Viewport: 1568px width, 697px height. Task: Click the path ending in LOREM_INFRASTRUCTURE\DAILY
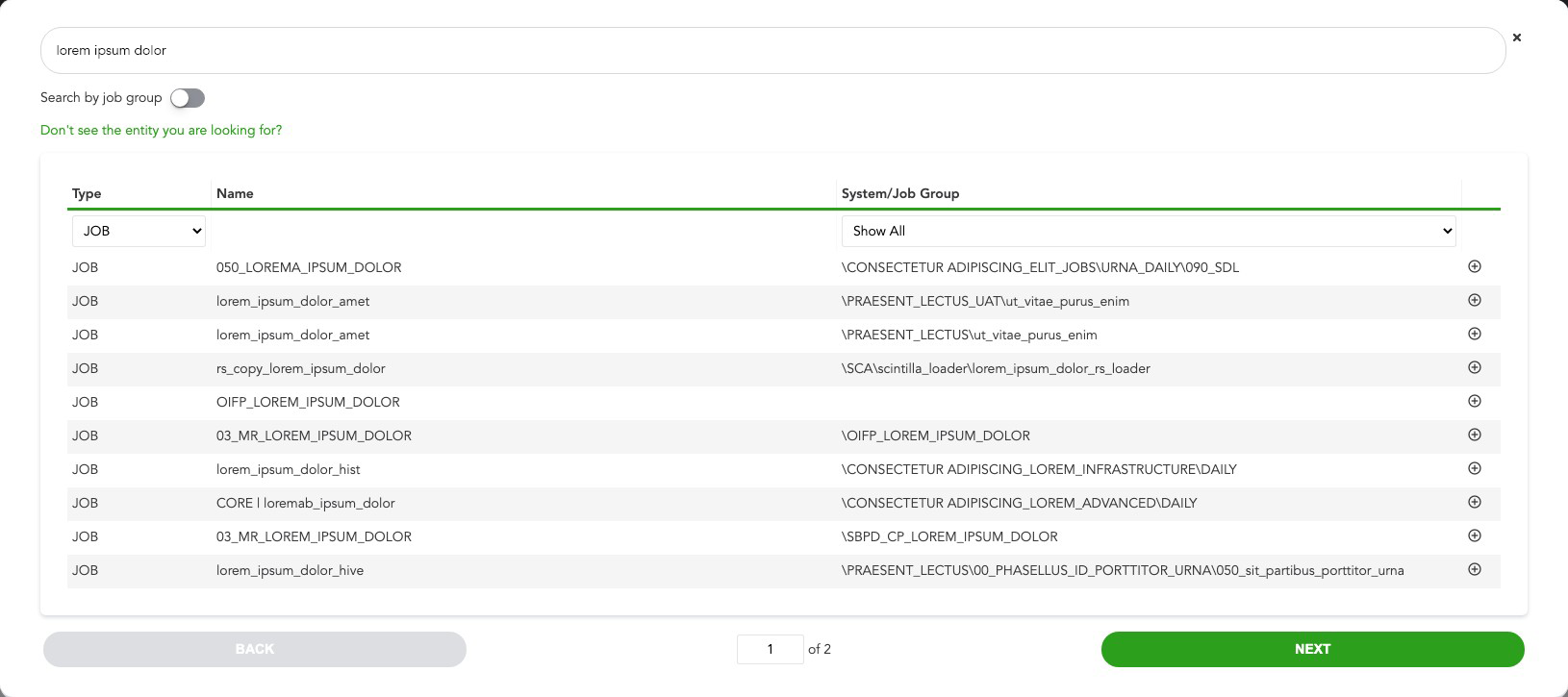1039,469
